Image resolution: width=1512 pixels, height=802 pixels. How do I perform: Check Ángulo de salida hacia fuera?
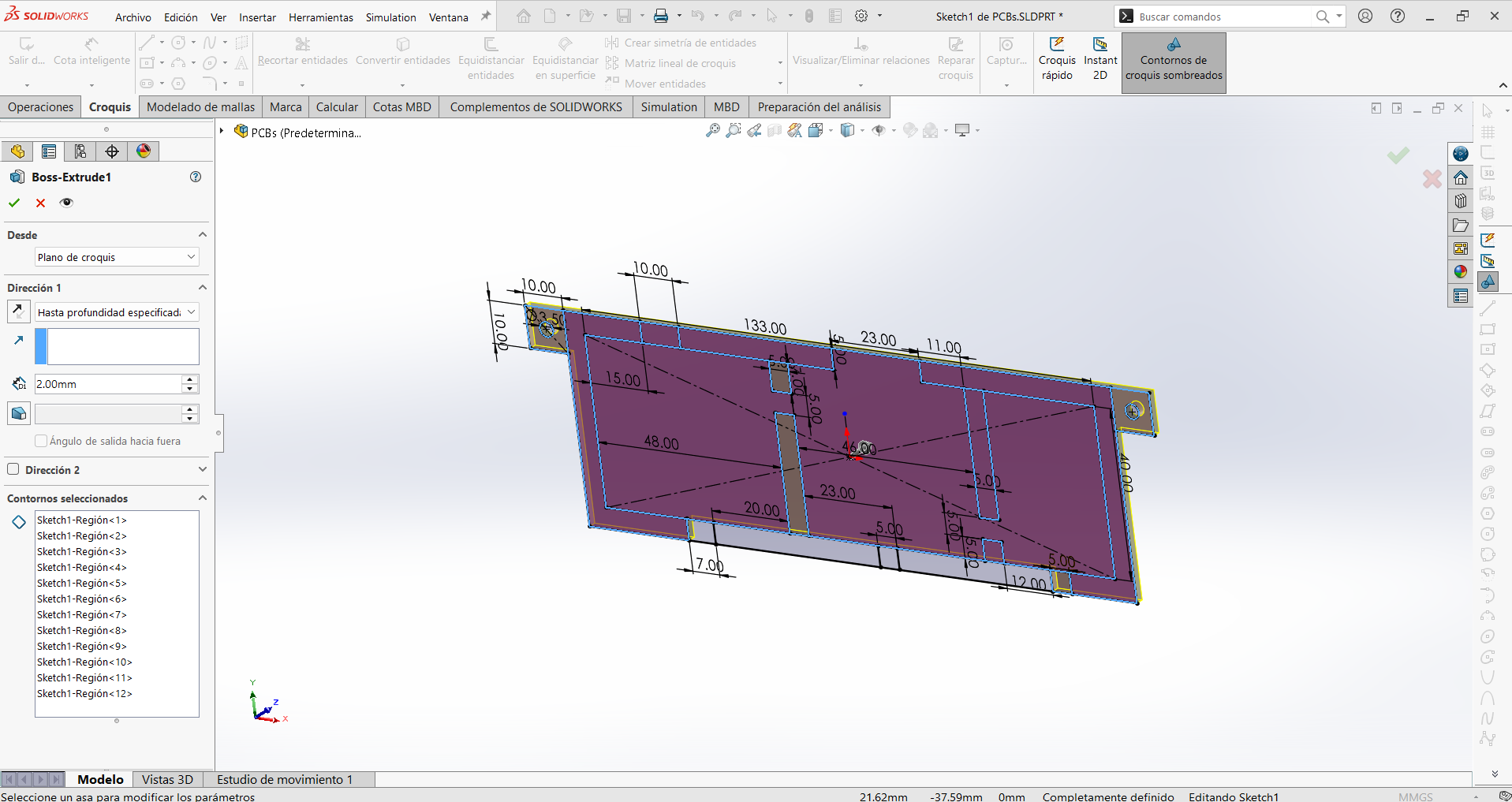[41, 441]
